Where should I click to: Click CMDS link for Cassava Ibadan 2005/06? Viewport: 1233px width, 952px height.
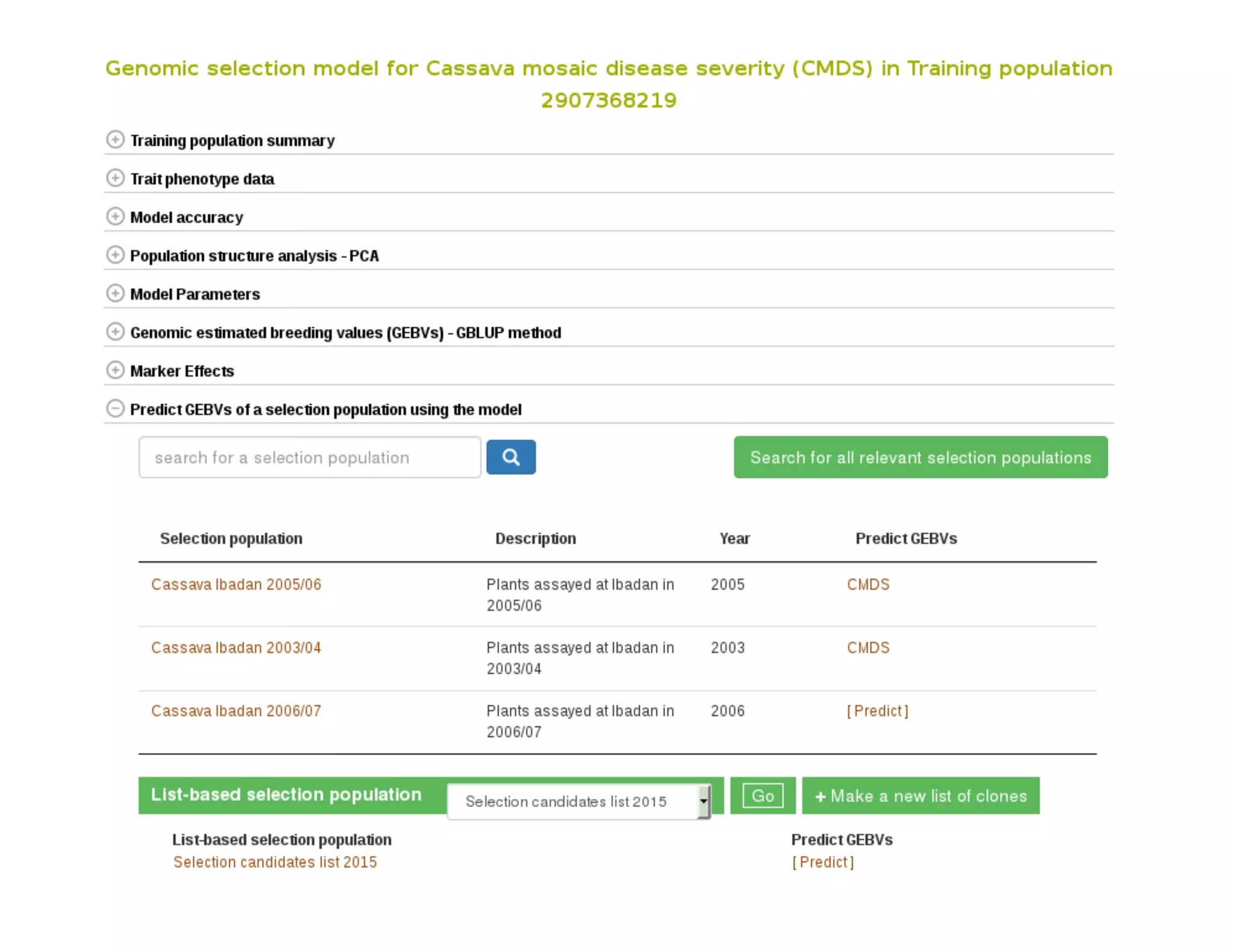coord(868,584)
